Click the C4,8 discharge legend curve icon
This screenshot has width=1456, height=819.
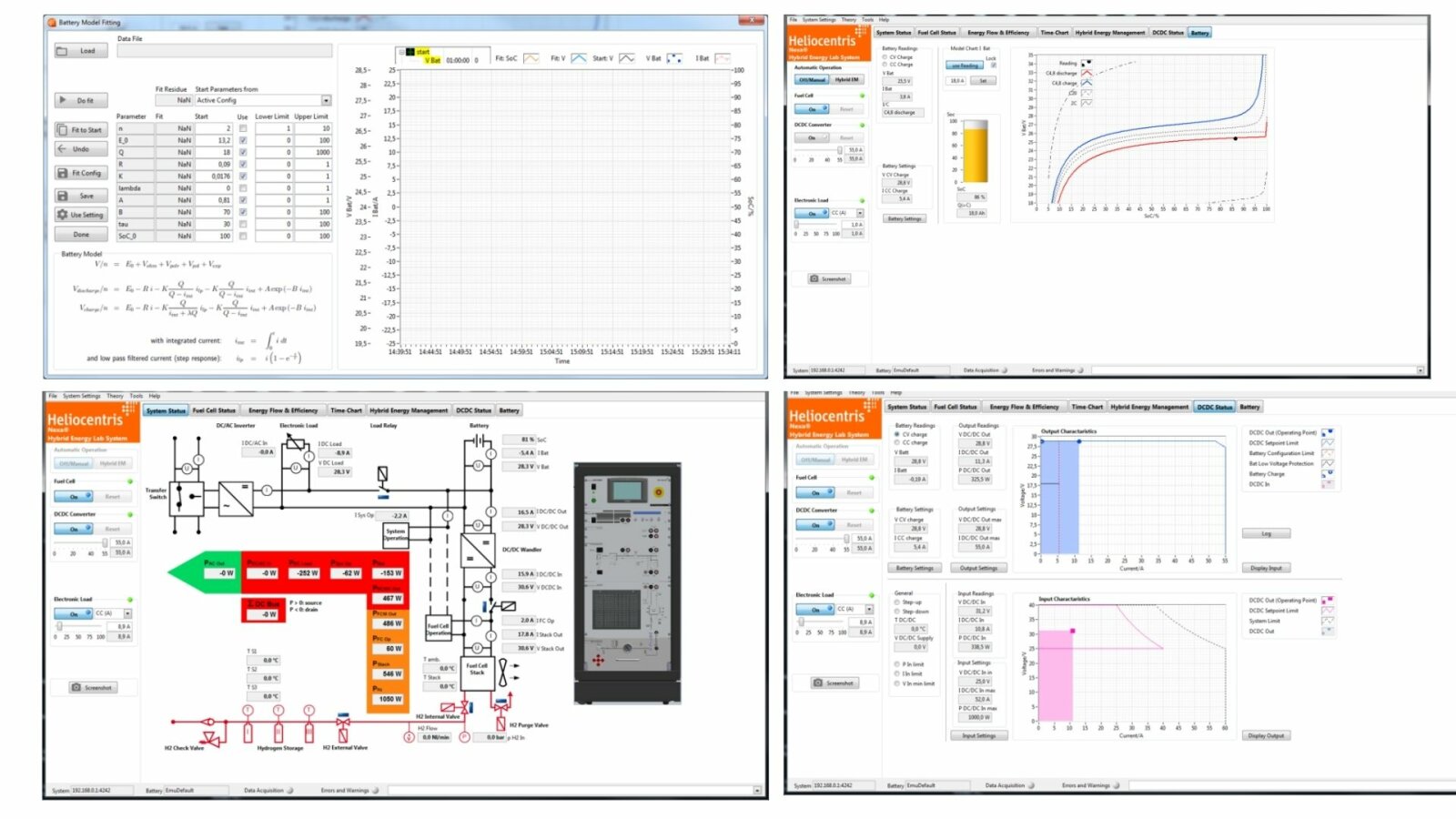[x=1087, y=74]
